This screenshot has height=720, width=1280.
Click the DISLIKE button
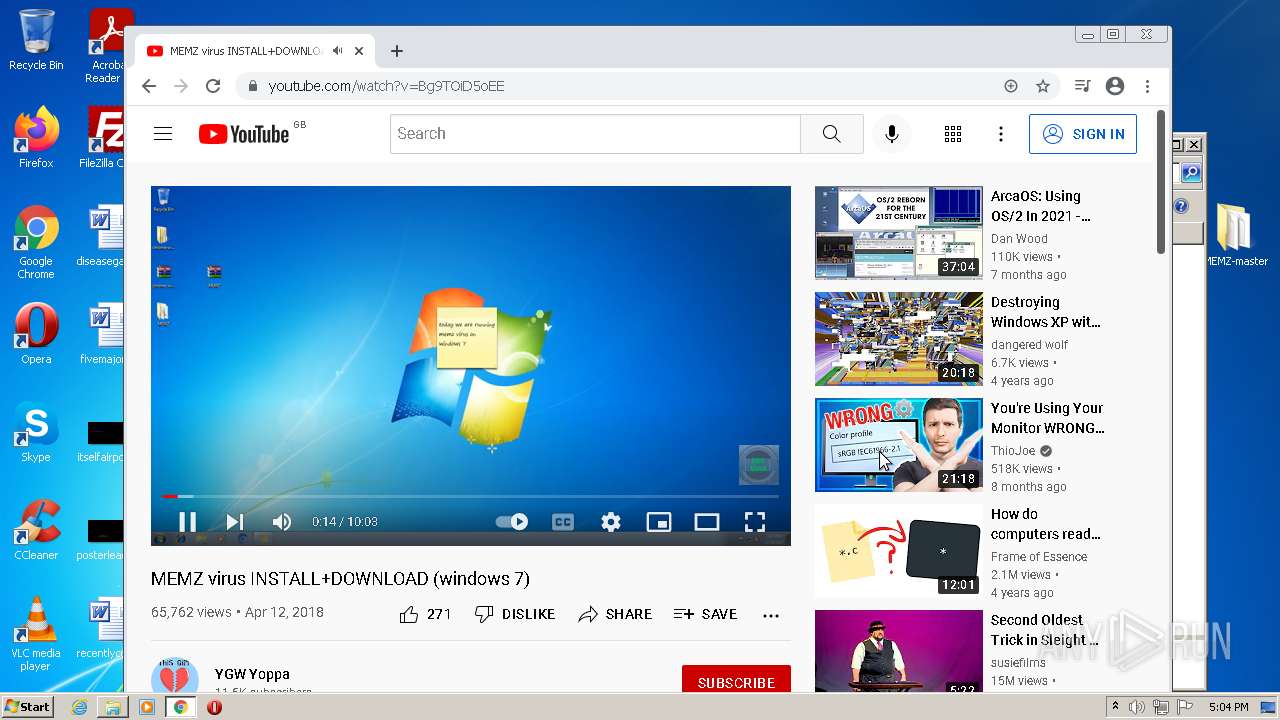click(515, 614)
